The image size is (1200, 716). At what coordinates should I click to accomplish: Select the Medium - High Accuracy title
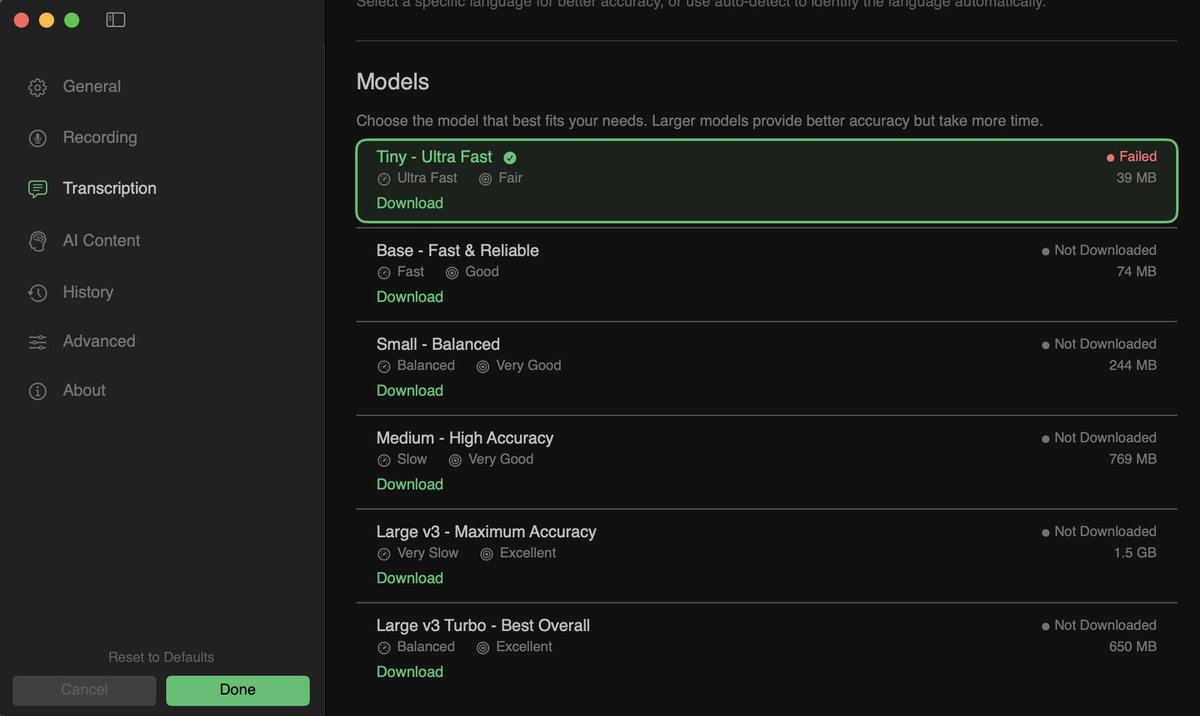[465, 438]
